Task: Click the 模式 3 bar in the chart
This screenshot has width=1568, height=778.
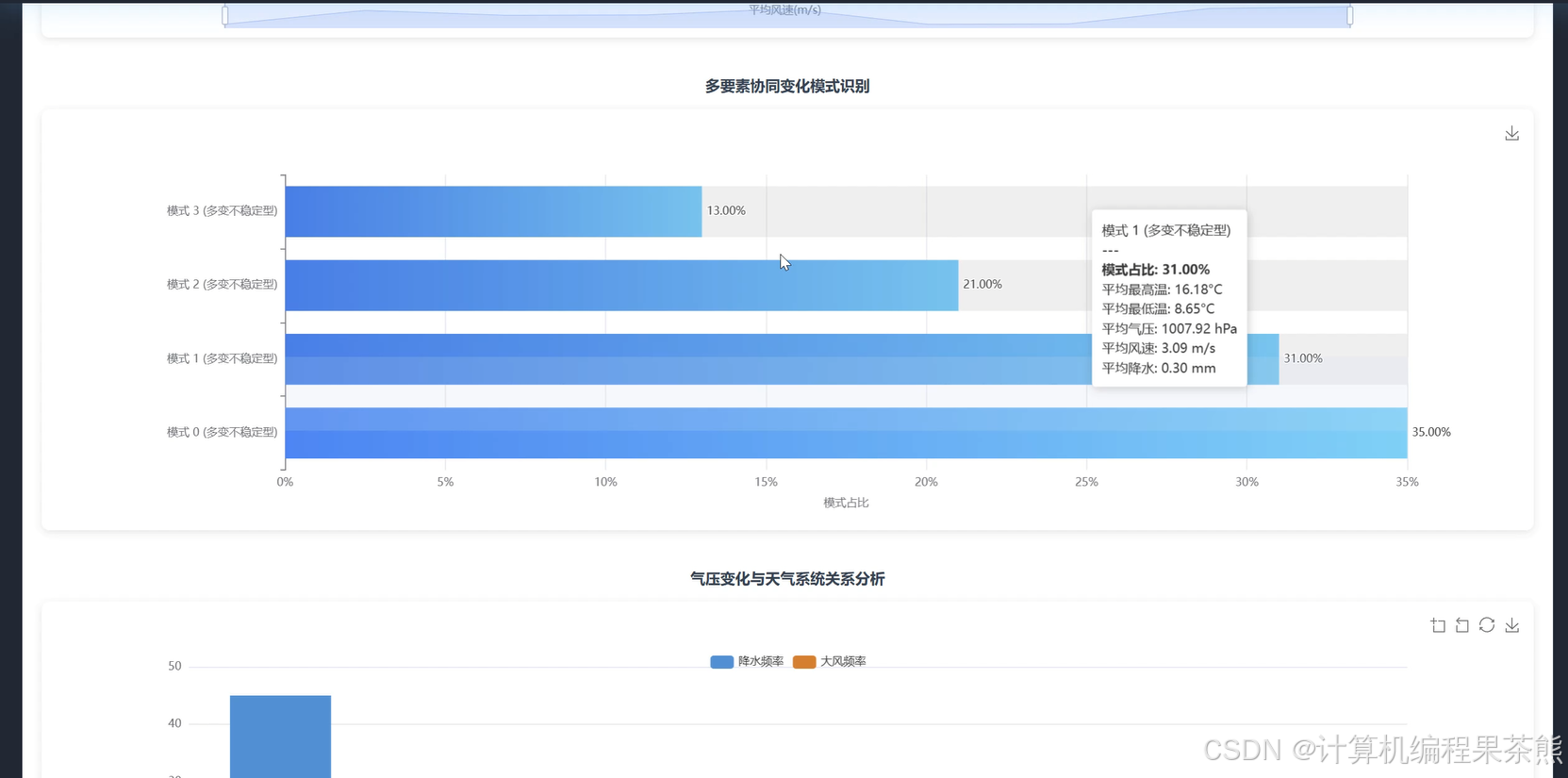Action: click(x=493, y=211)
